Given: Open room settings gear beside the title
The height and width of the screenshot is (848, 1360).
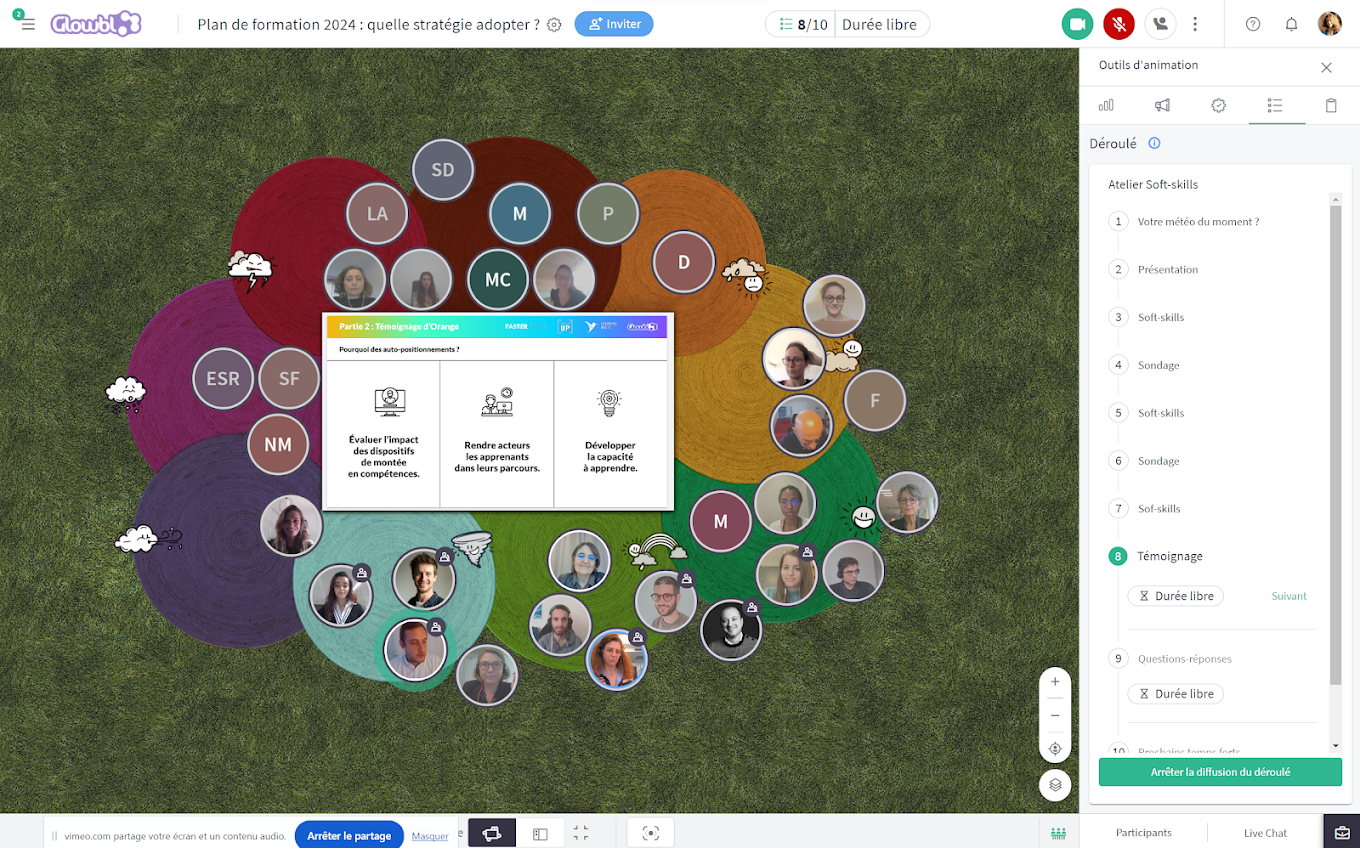Looking at the screenshot, I should [x=554, y=24].
